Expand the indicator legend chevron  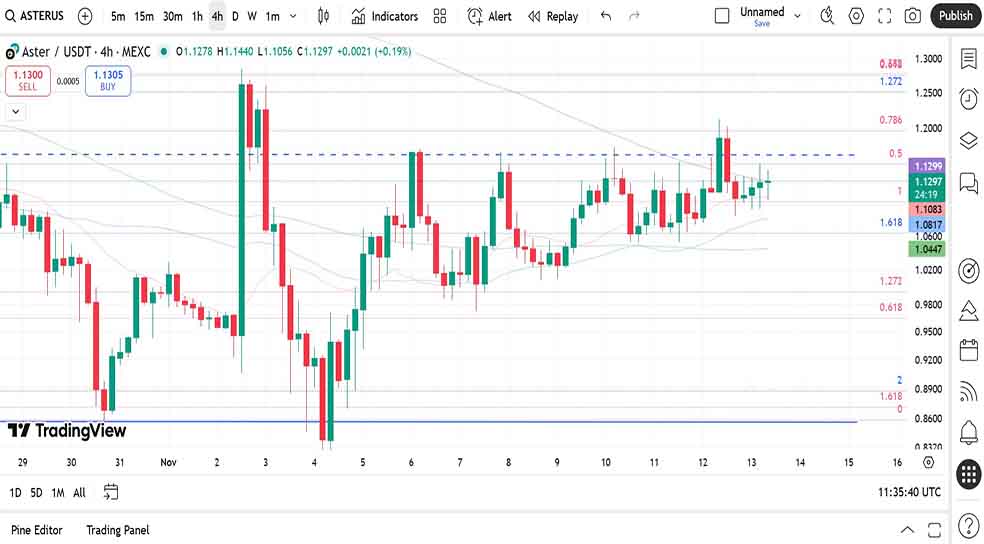pyautogui.click(x=15, y=112)
